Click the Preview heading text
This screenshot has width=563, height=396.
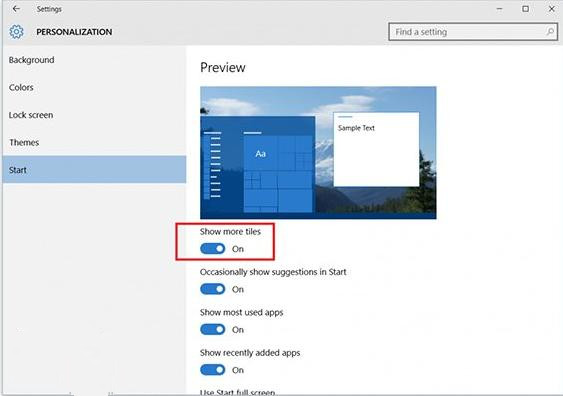coord(223,67)
